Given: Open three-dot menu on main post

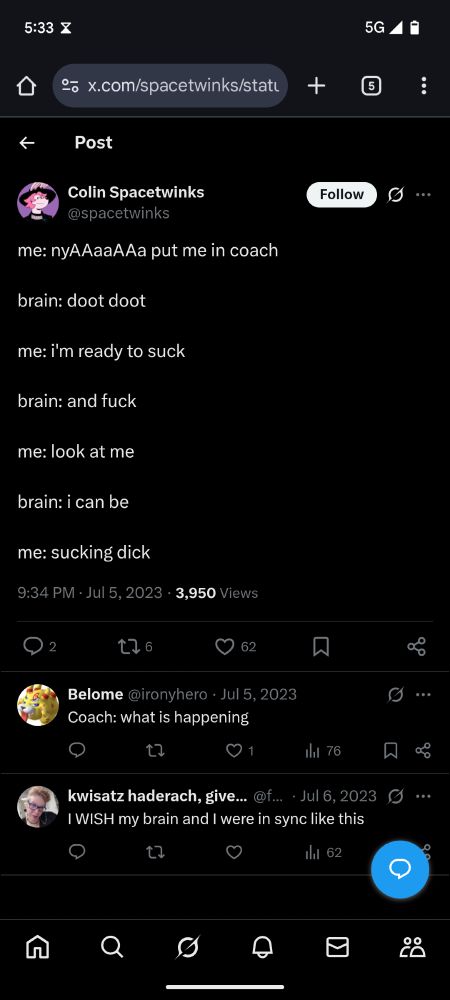Looking at the screenshot, I should tap(423, 195).
